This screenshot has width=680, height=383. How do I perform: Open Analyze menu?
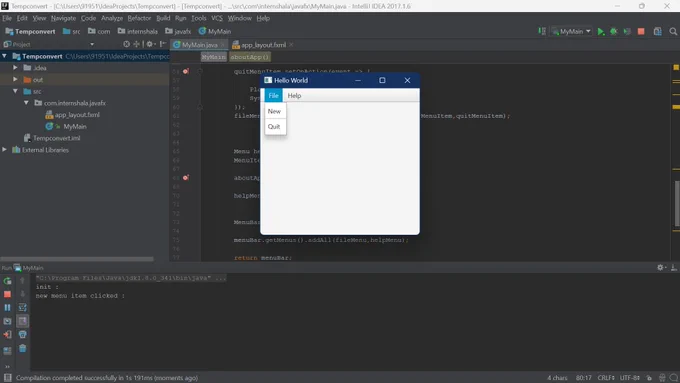[x=112, y=18]
